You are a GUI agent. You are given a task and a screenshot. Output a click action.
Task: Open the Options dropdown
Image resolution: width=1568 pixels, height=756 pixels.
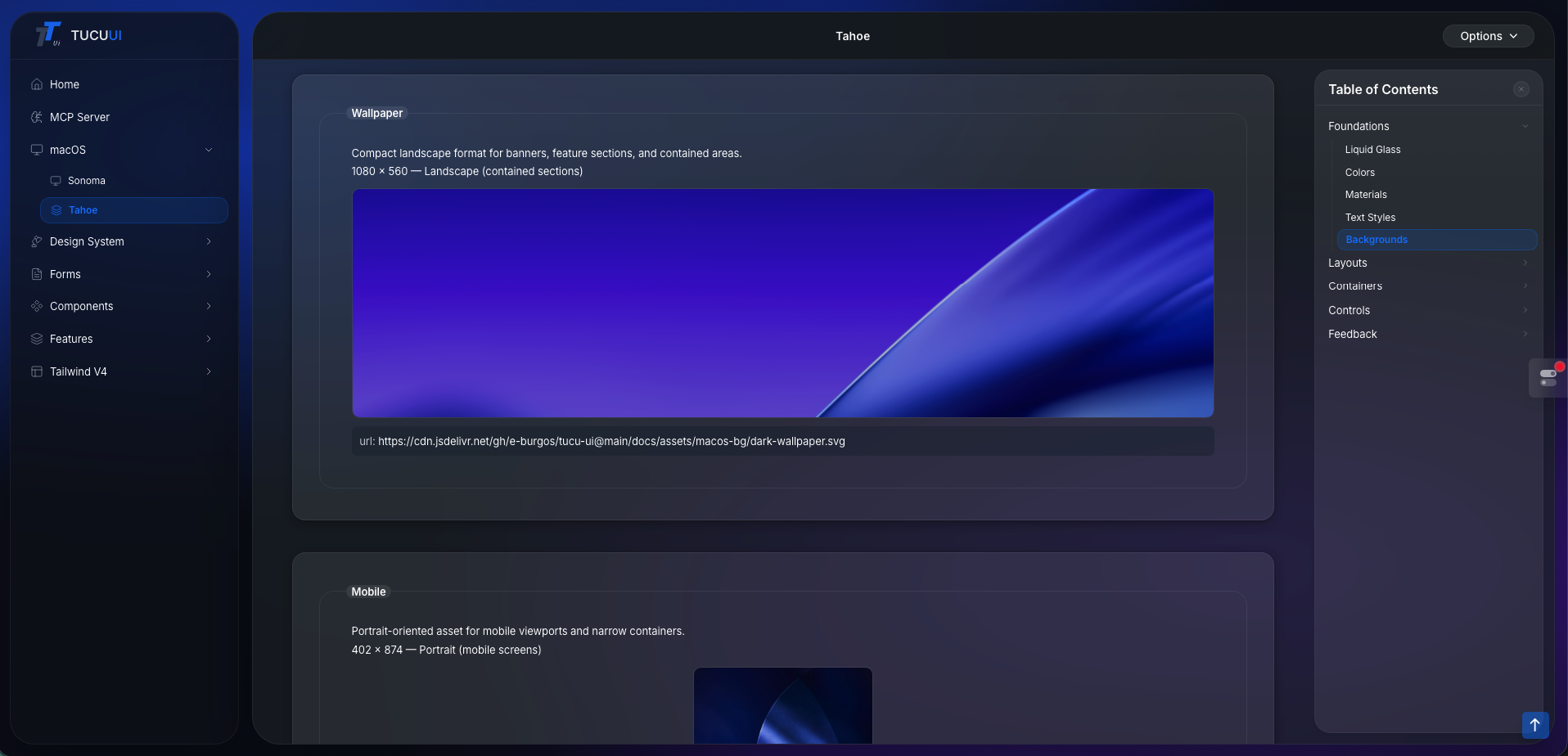tap(1488, 36)
